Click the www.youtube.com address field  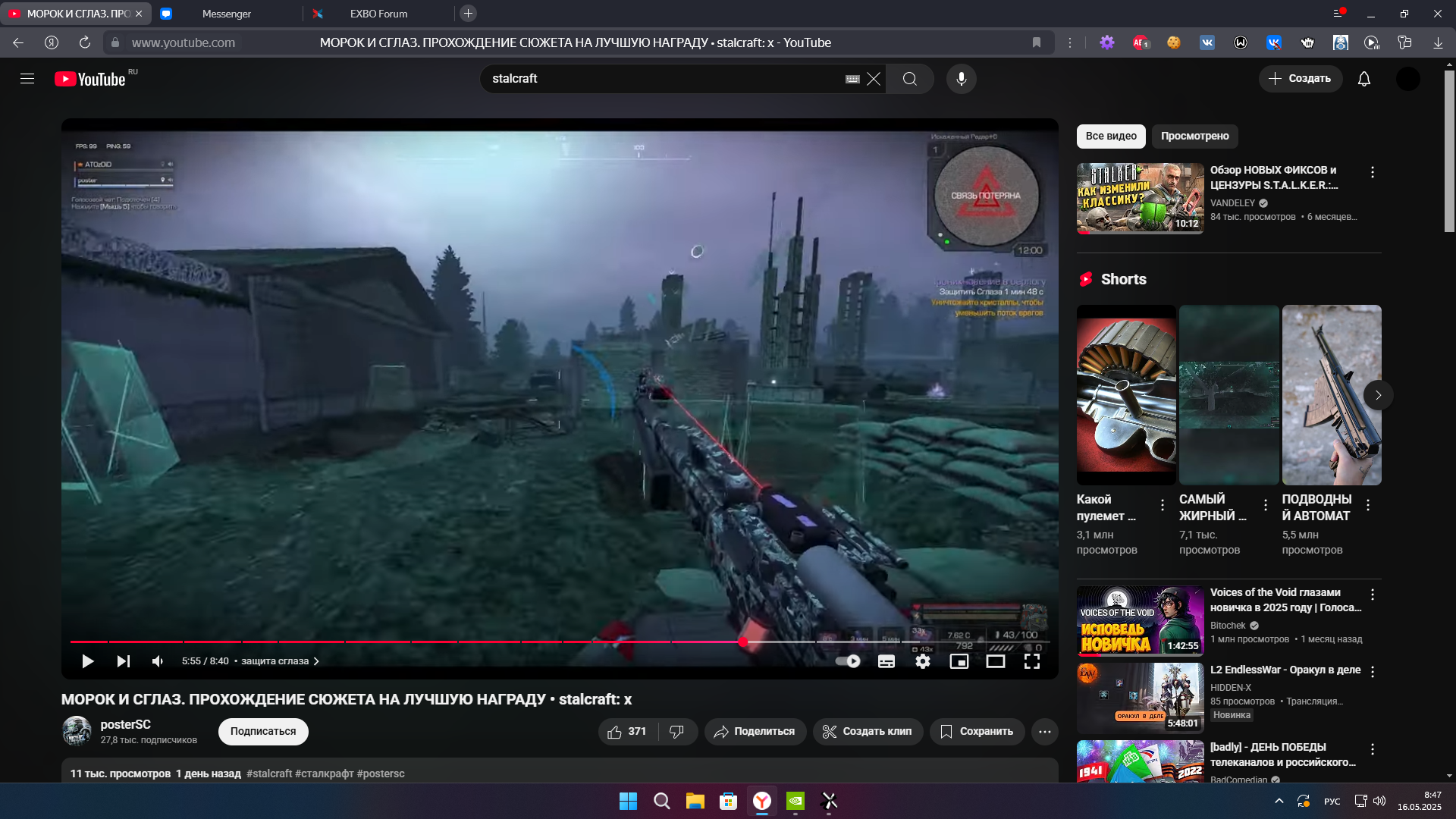[x=184, y=42]
